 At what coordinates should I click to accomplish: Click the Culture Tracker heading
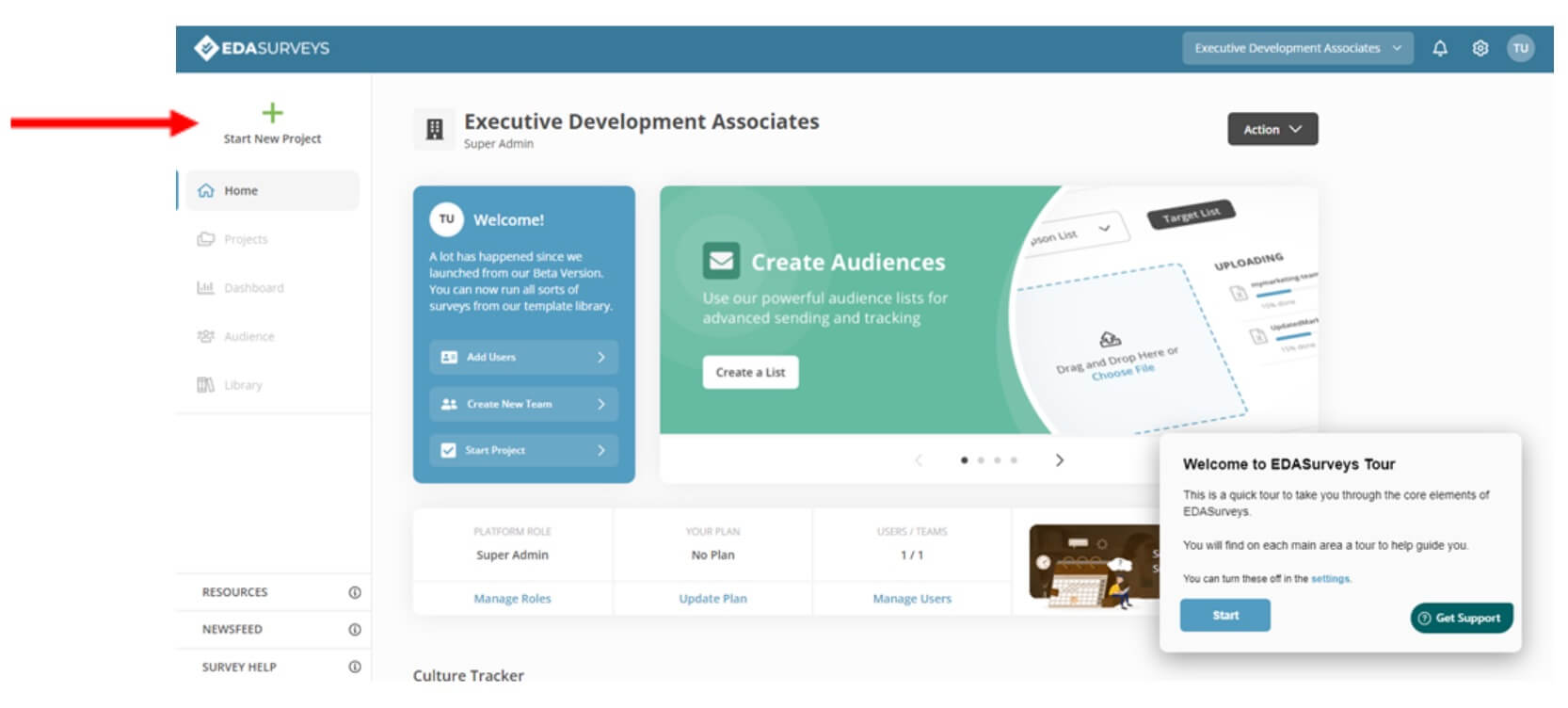click(468, 675)
